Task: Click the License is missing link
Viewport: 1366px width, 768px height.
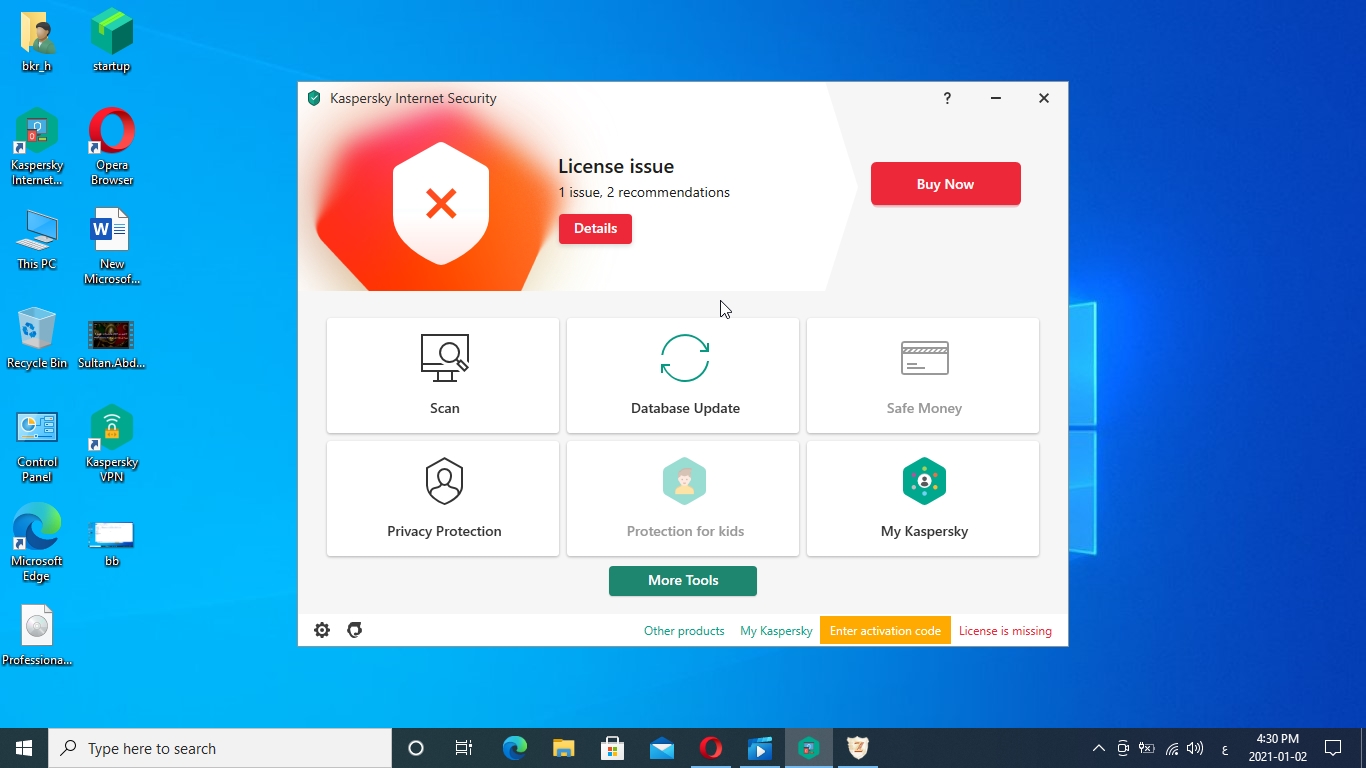Action: point(1005,631)
